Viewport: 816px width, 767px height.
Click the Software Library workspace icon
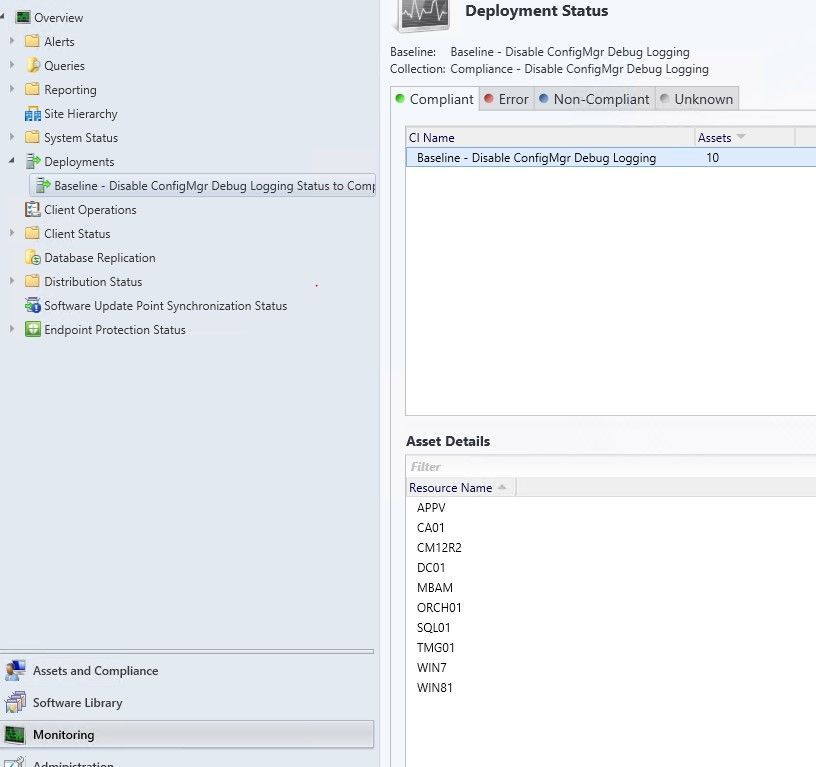(15, 702)
